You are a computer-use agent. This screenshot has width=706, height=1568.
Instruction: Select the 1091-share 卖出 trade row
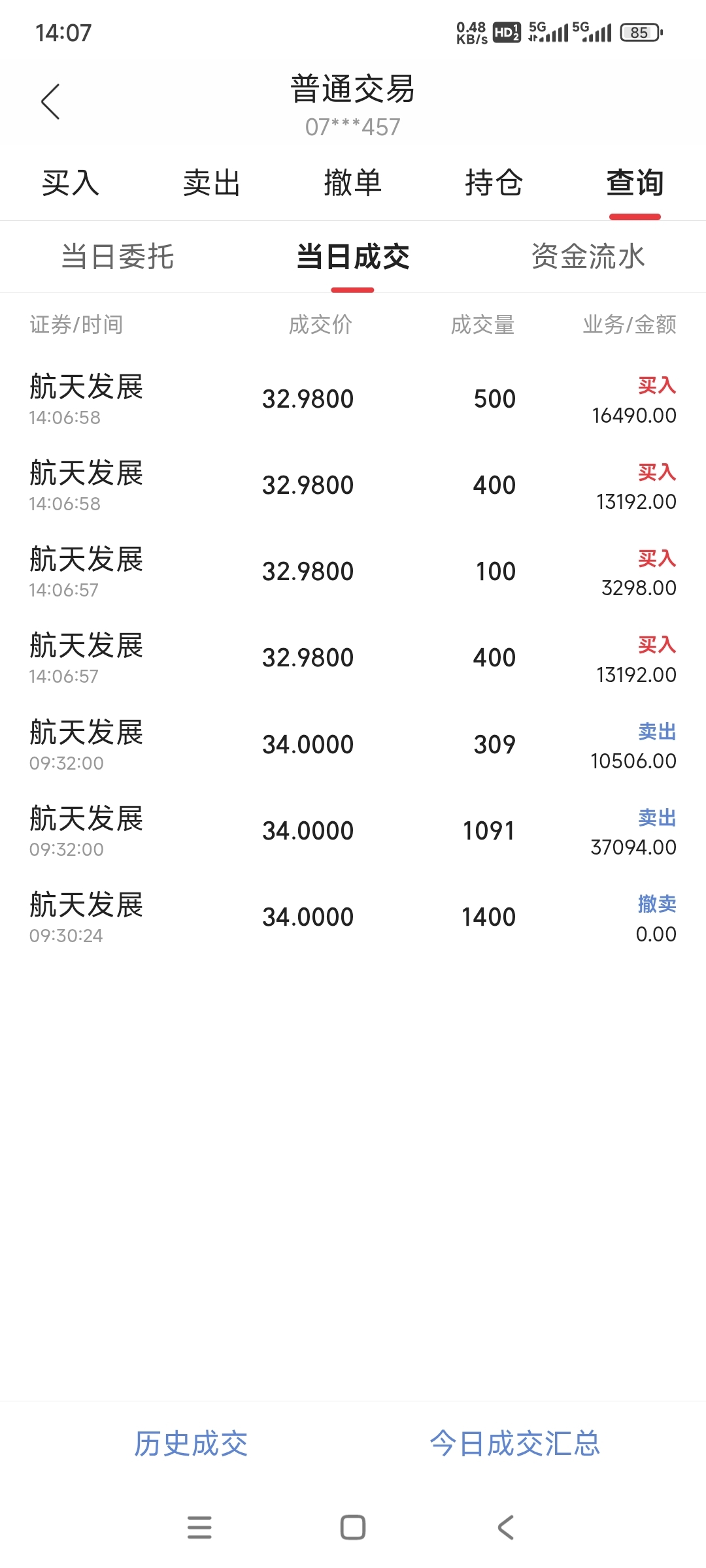[353, 831]
